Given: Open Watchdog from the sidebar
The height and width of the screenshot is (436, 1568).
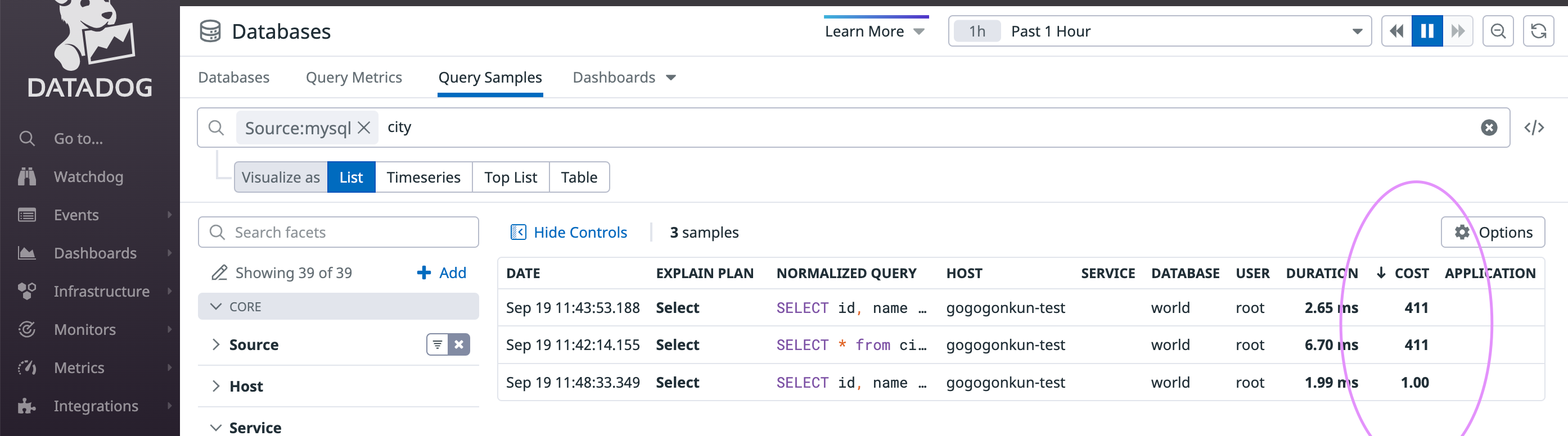Looking at the screenshot, I should point(88,177).
